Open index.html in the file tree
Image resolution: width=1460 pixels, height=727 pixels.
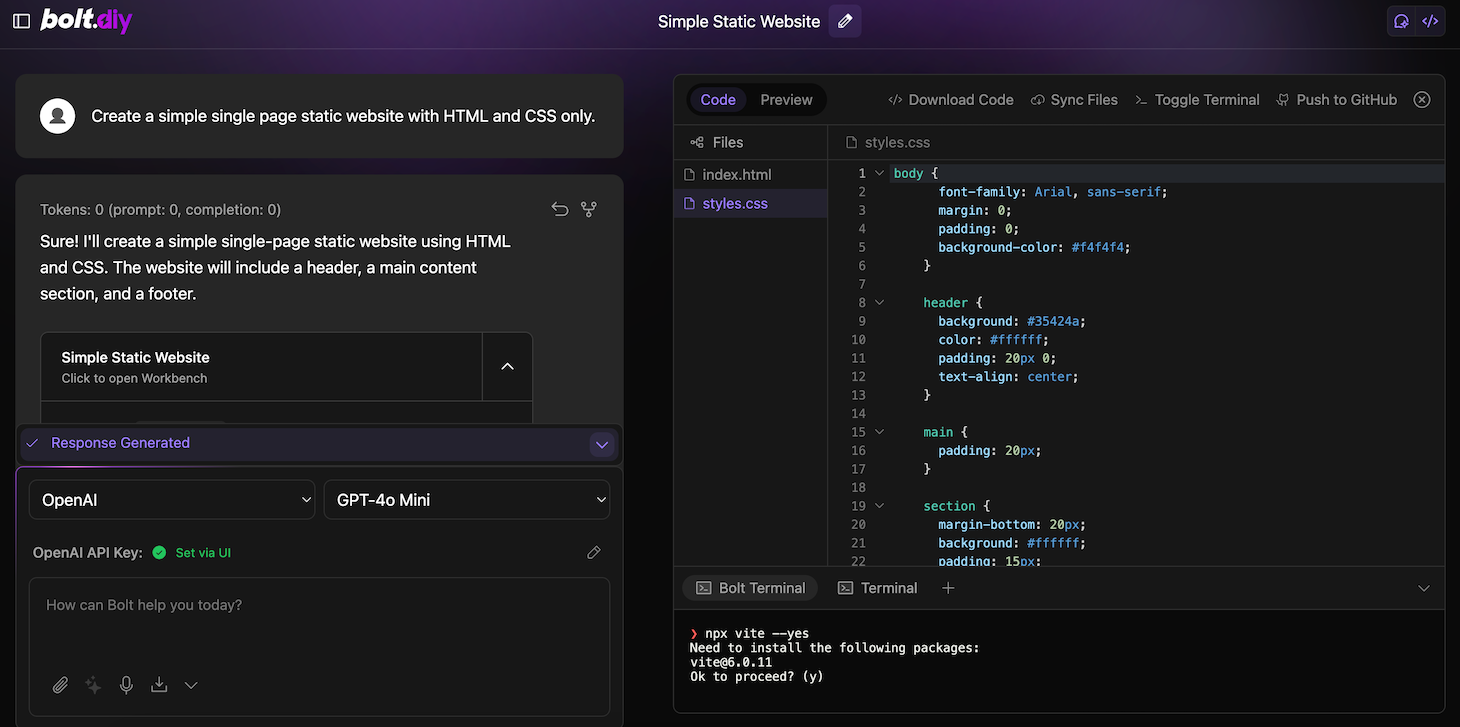736,175
